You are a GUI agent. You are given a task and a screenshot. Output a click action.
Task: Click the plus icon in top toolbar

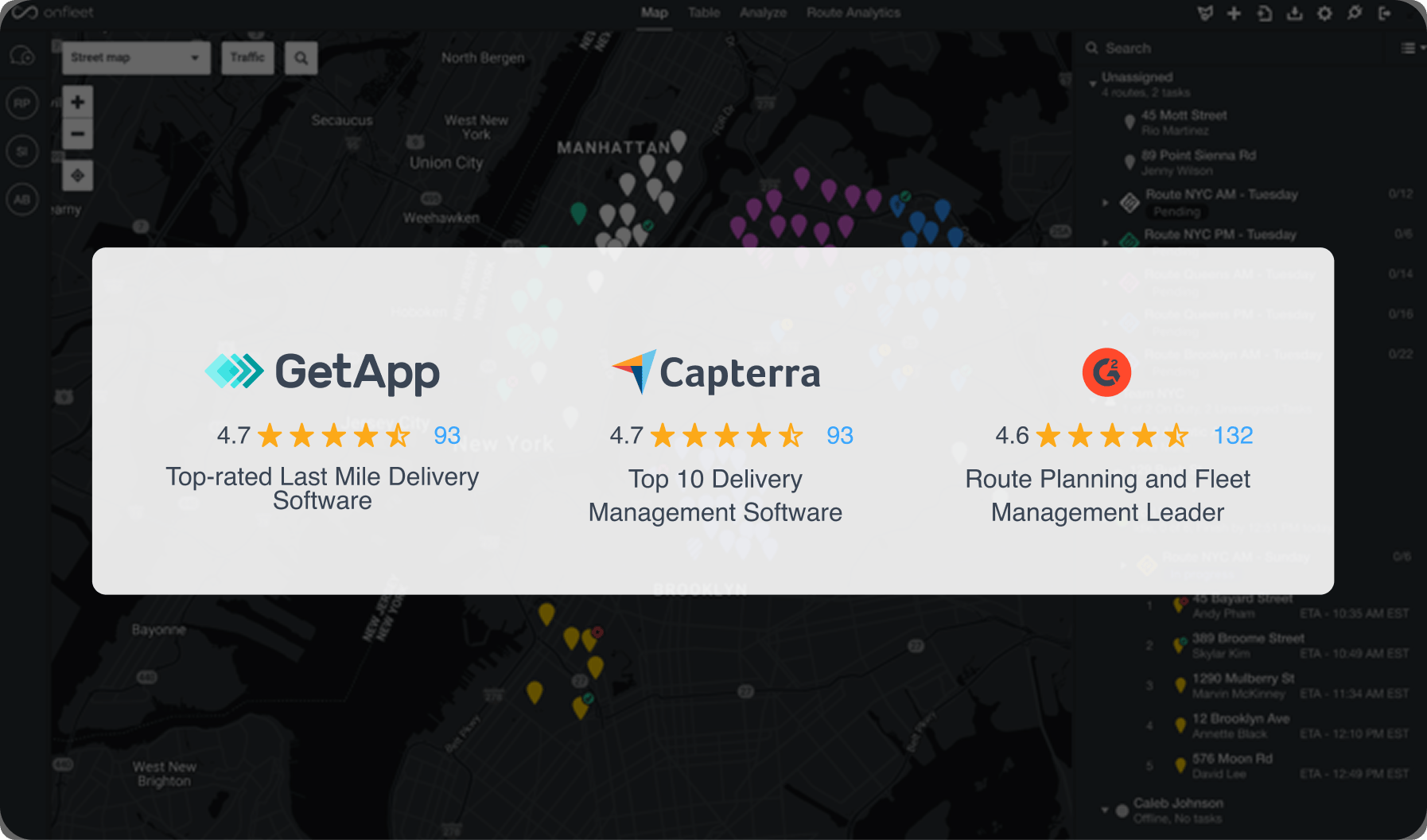1234,14
